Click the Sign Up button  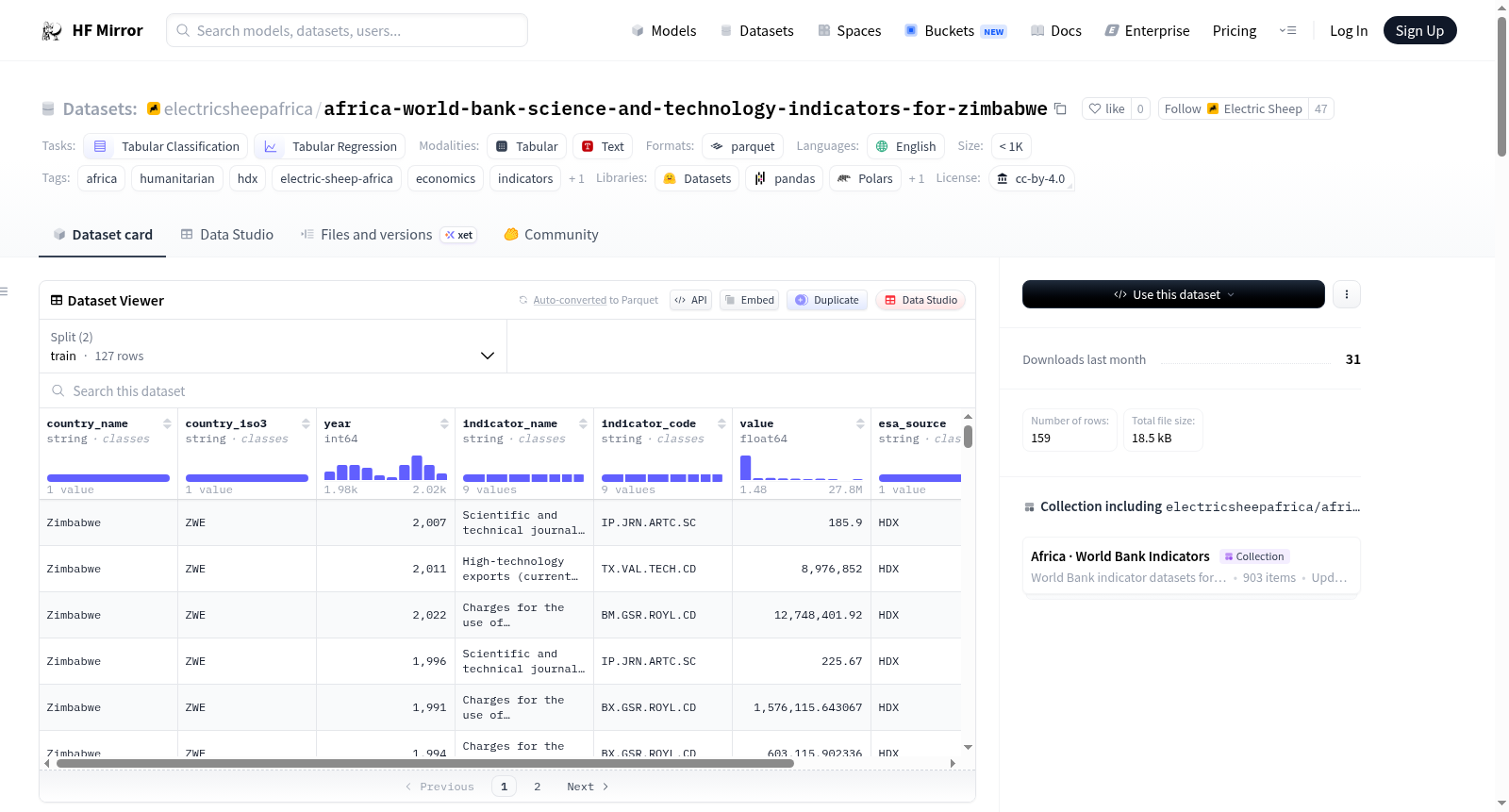1419,30
